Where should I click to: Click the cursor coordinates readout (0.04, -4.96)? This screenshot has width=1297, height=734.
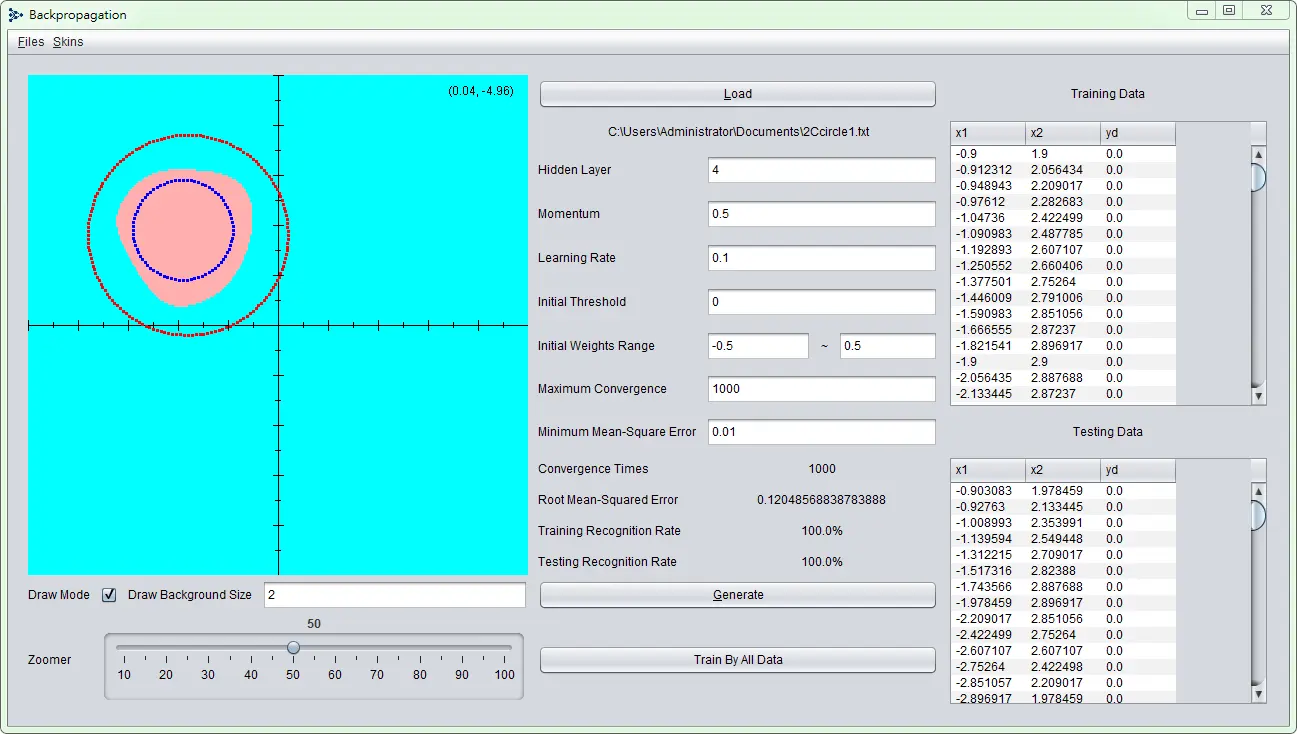point(481,91)
